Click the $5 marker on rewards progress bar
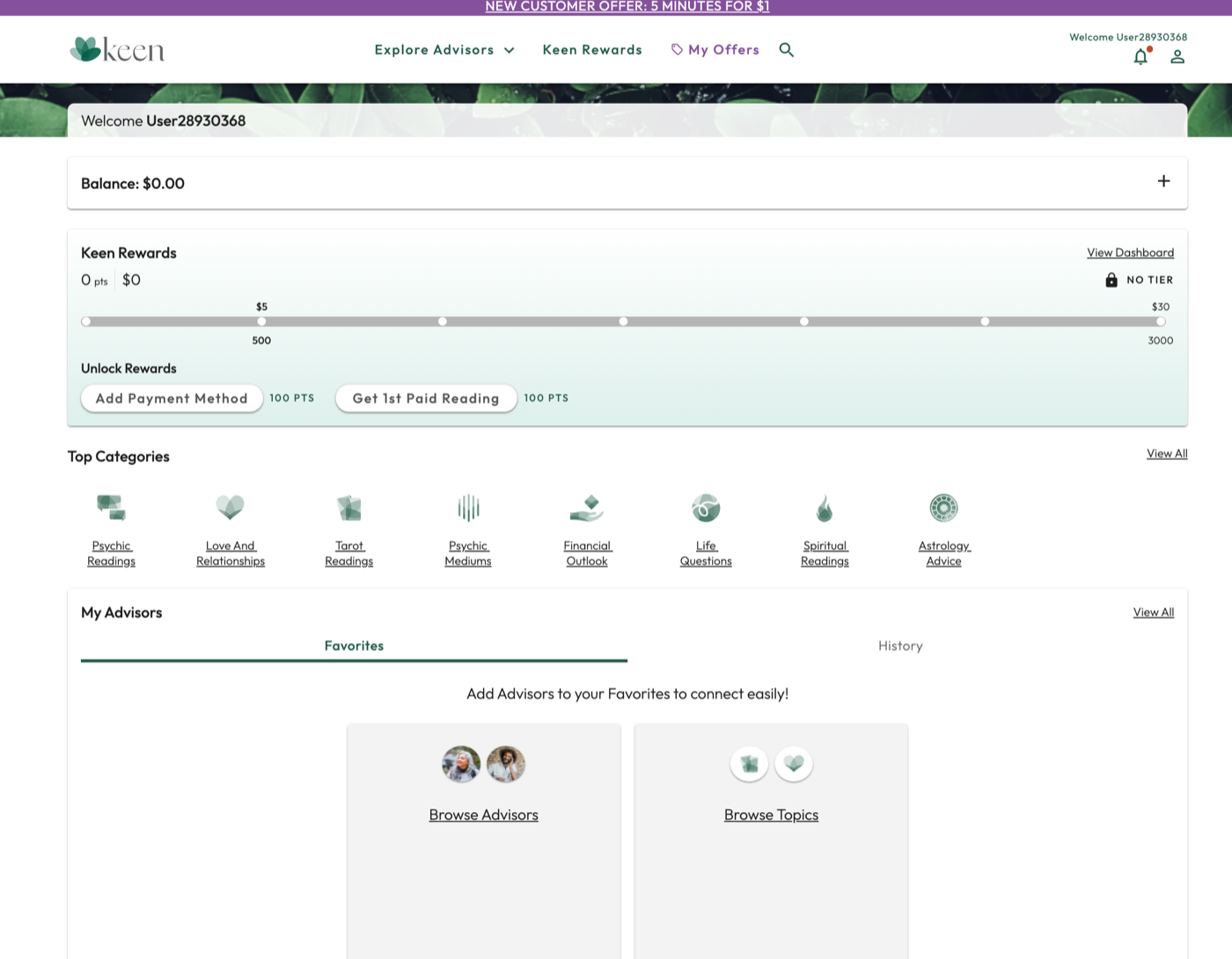This screenshot has width=1232, height=959. pyautogui.click(x=261, y=321)
